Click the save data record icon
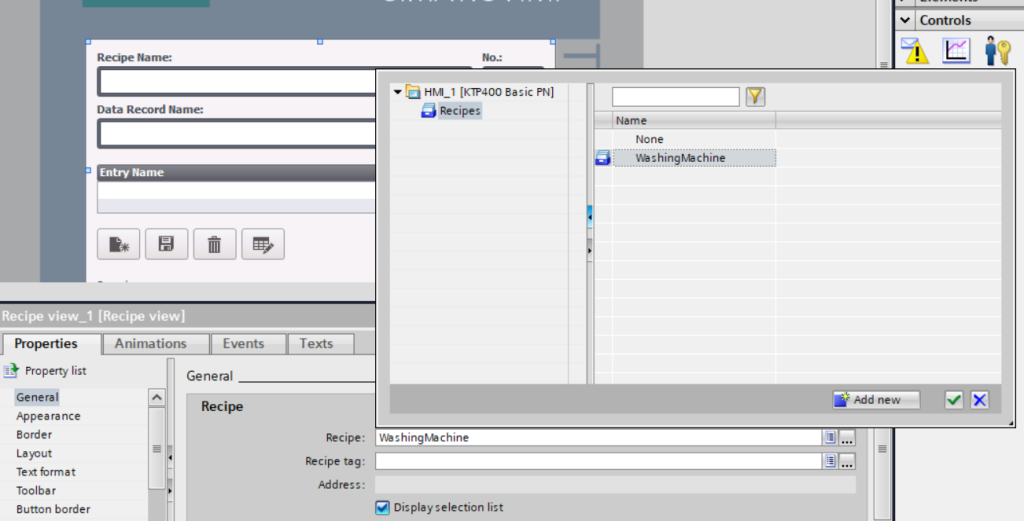This screenshot has height=521, width=1024. (166, 244)
